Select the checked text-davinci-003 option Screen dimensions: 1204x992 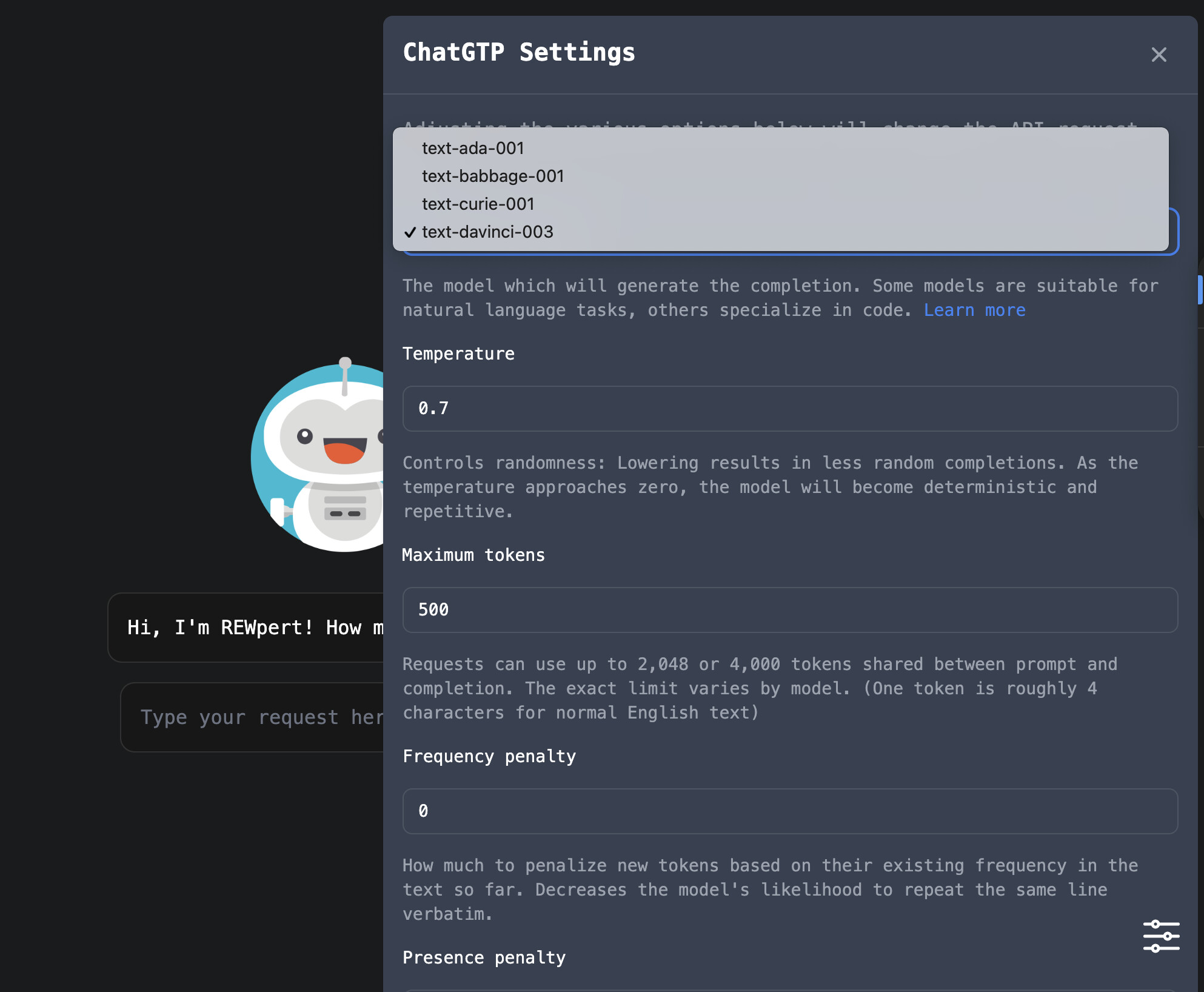tap(780, 232)
